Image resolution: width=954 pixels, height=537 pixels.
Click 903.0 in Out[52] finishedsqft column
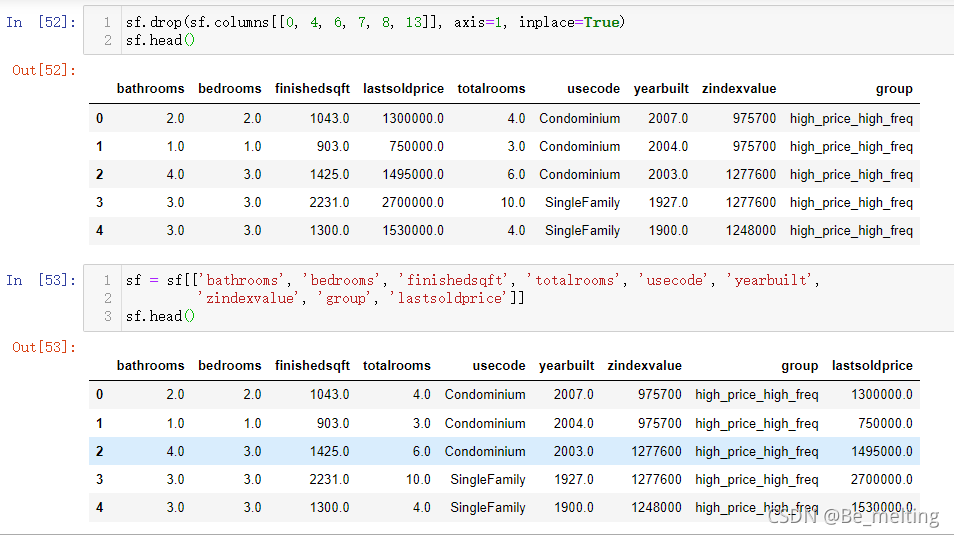(333, 147)
